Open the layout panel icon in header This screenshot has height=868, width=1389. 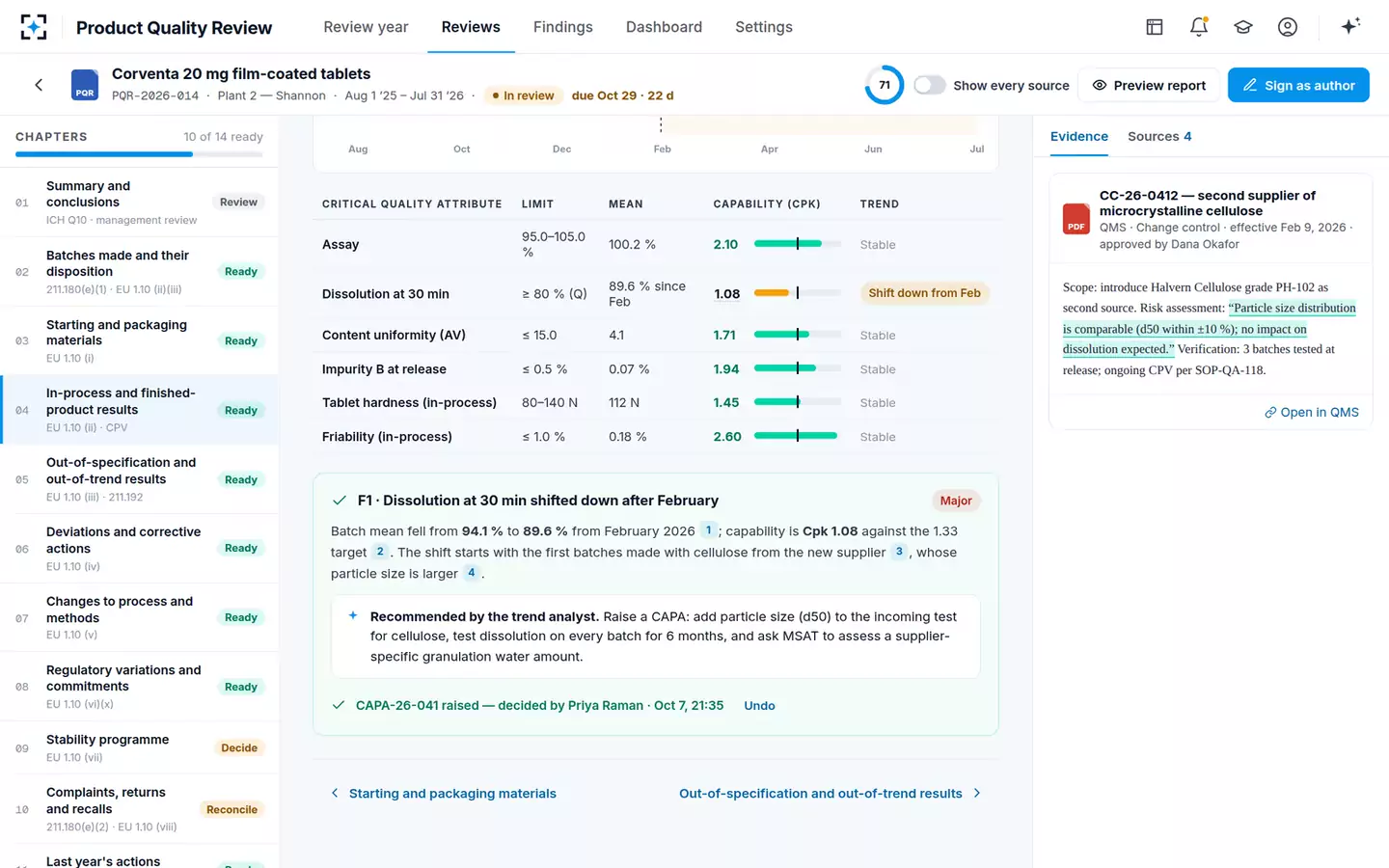click(1155, 27)
